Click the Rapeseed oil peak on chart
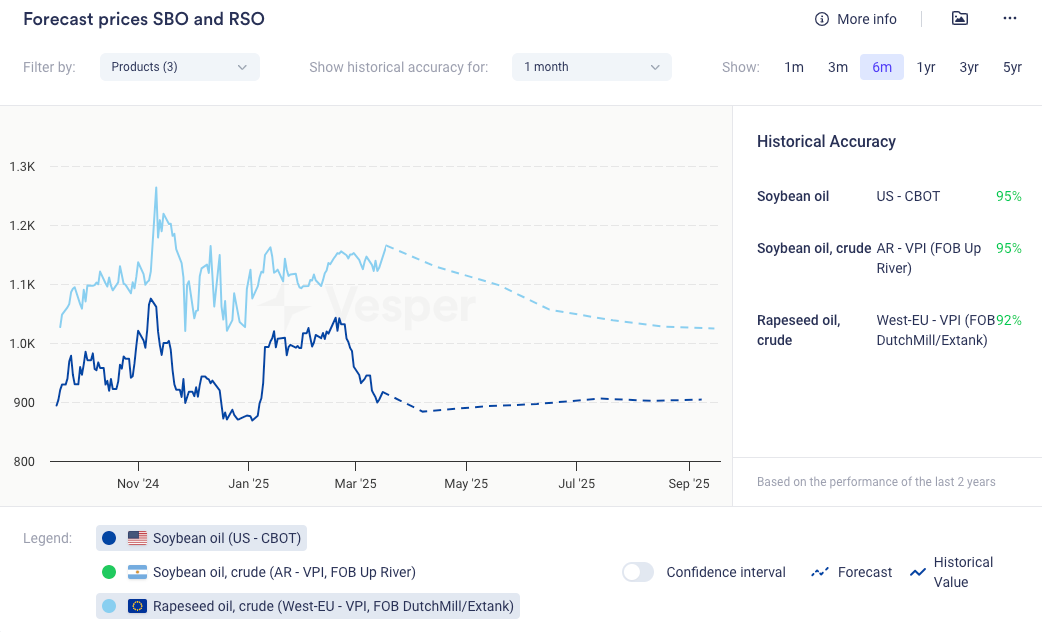This screenshot has height=632, width=1042. pyautogui.click(x=156, y=188)
